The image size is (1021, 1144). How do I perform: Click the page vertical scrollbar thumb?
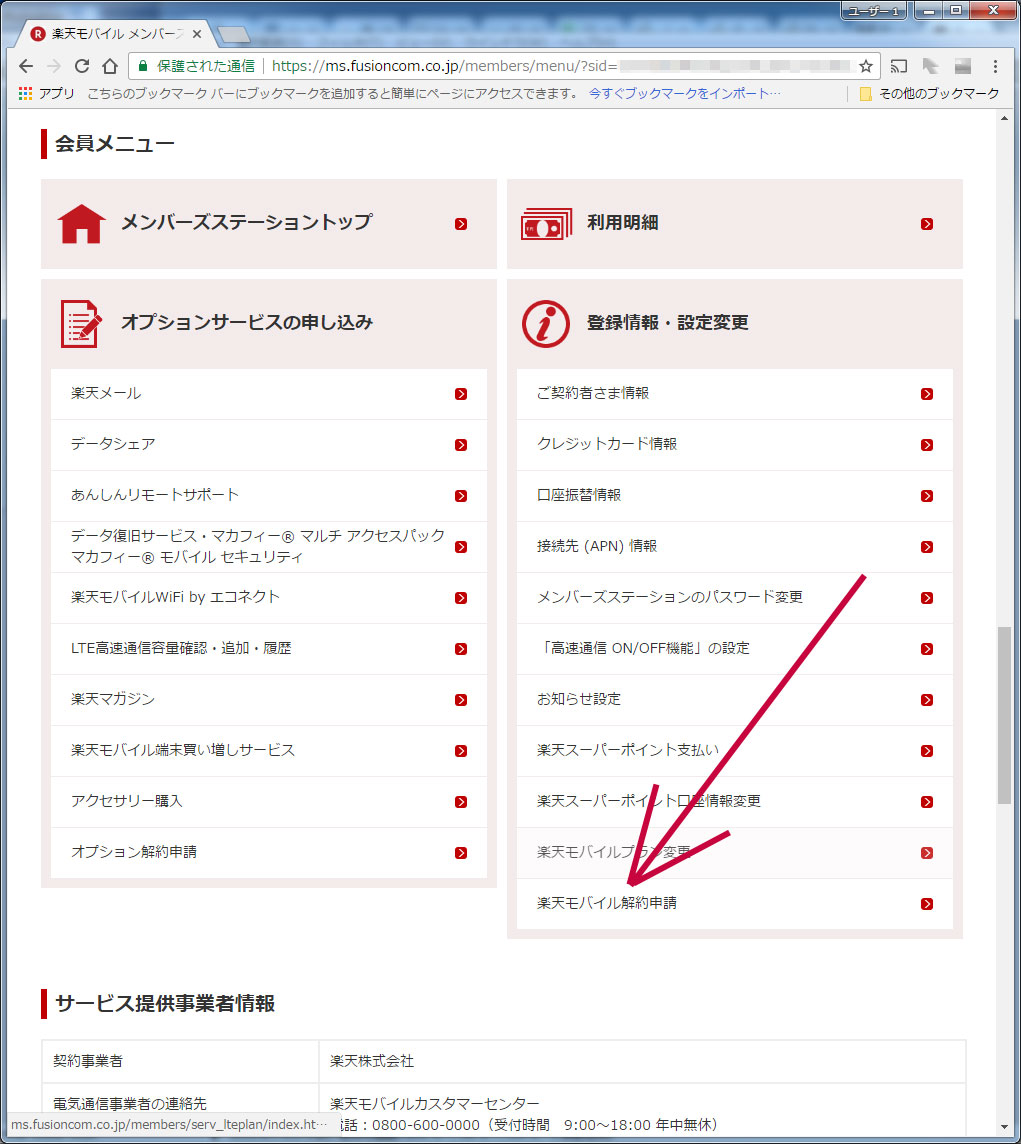pos(1005,714)
